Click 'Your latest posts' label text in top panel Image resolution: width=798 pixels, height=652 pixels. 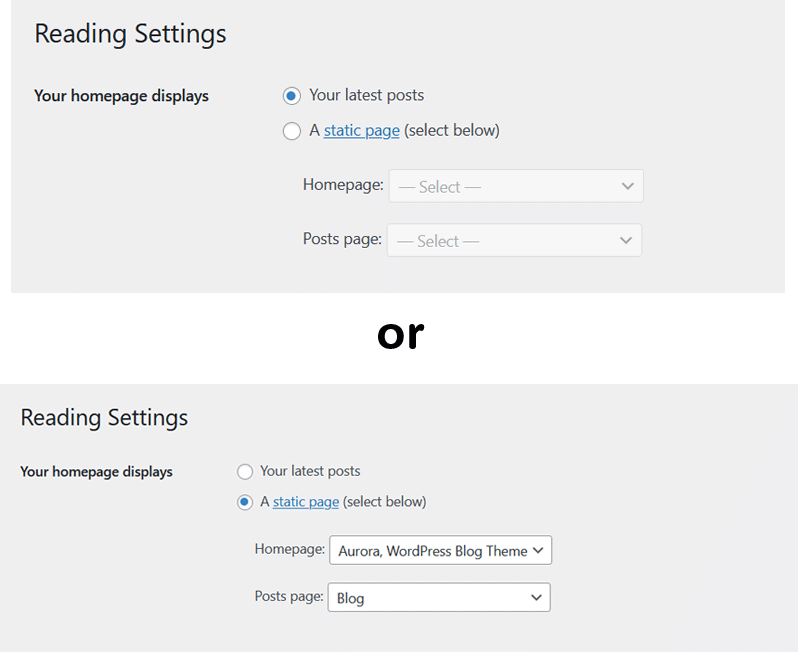(366, 95)
